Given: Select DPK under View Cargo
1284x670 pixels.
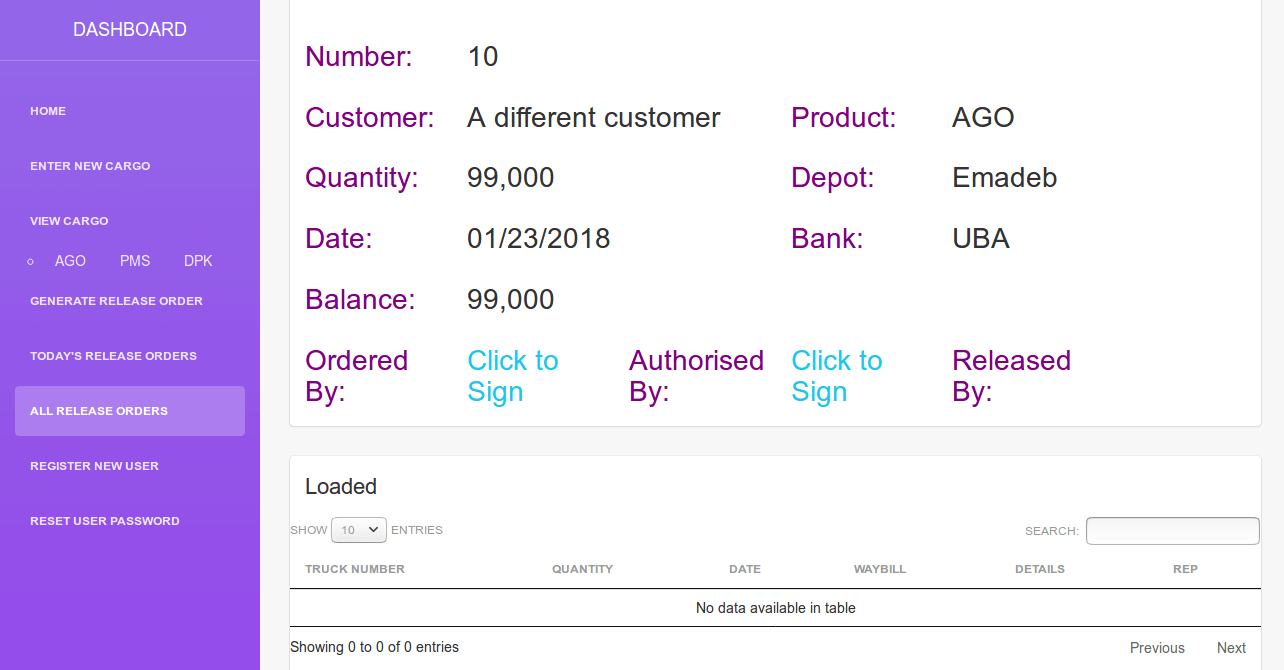Looking at the screenshot, I should (198, 261).
